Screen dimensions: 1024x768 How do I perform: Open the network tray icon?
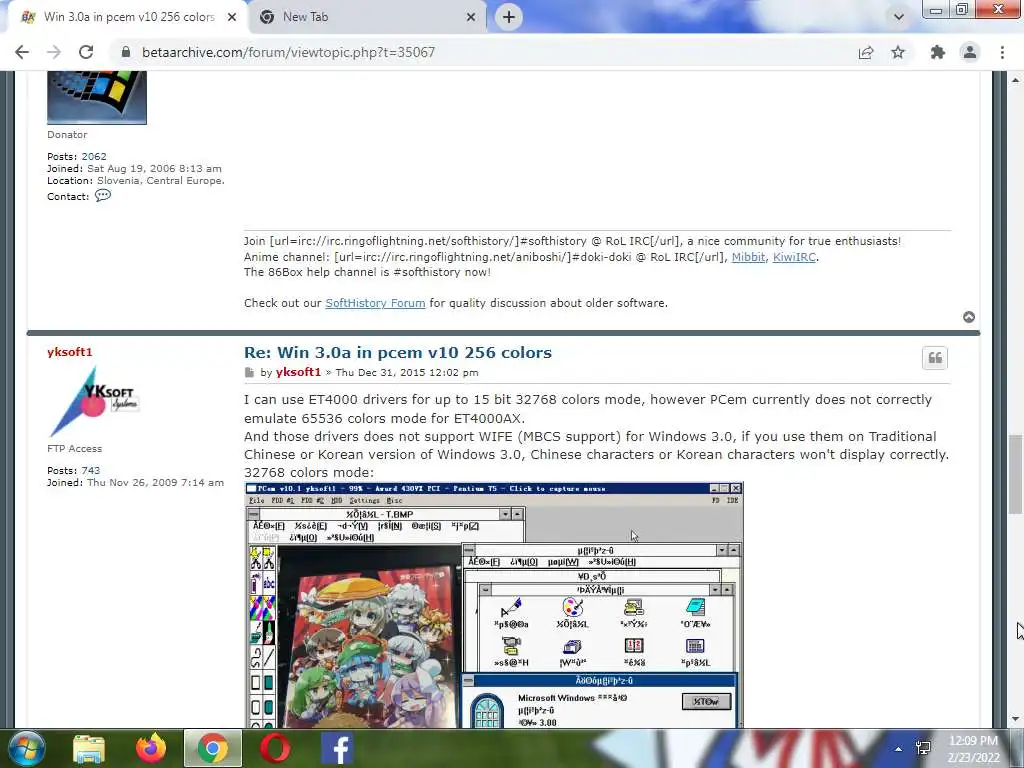[923, 748]
